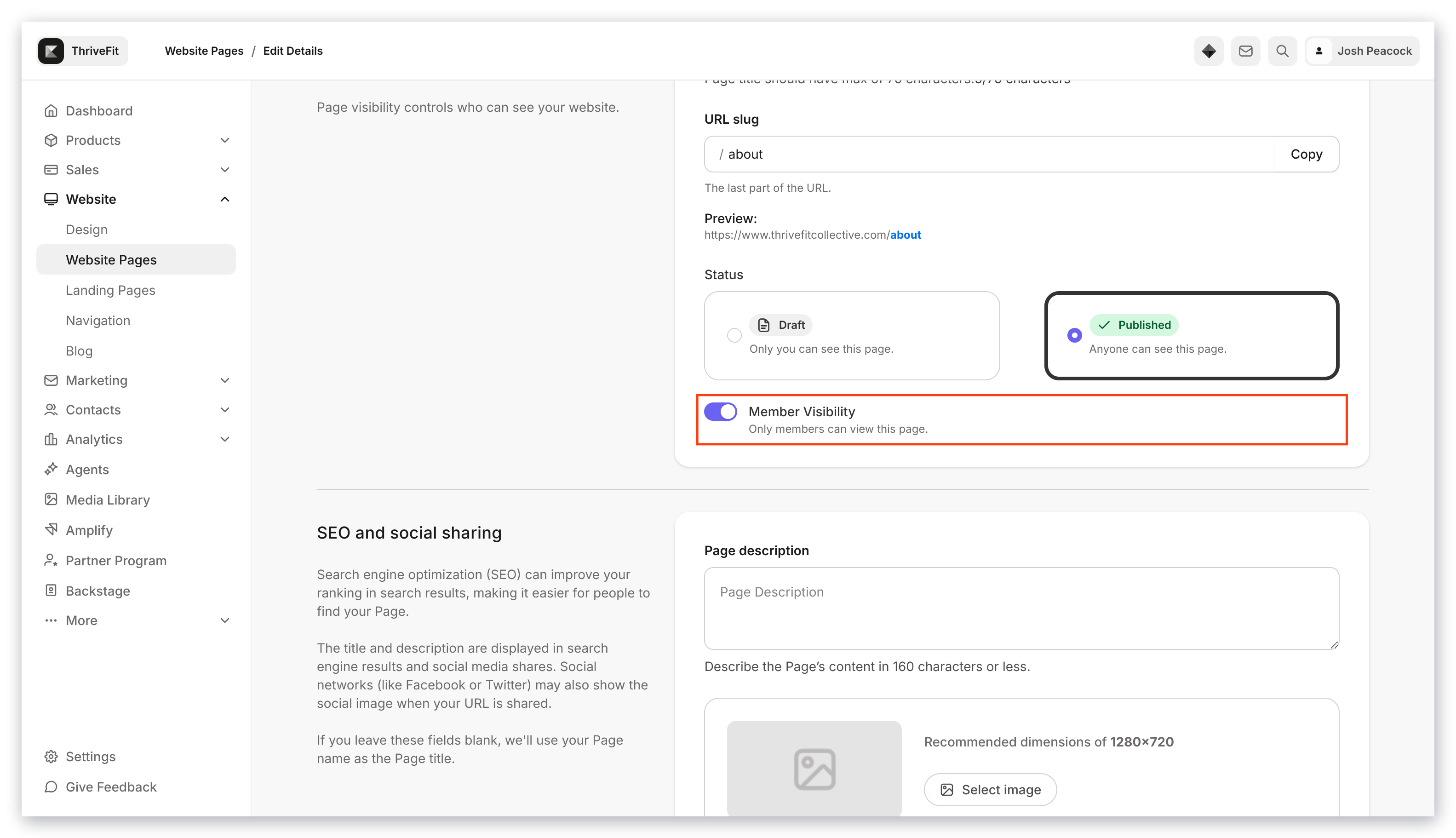Select the Published status radio button
This screenshot has height=838, width=1456.
1074,335
